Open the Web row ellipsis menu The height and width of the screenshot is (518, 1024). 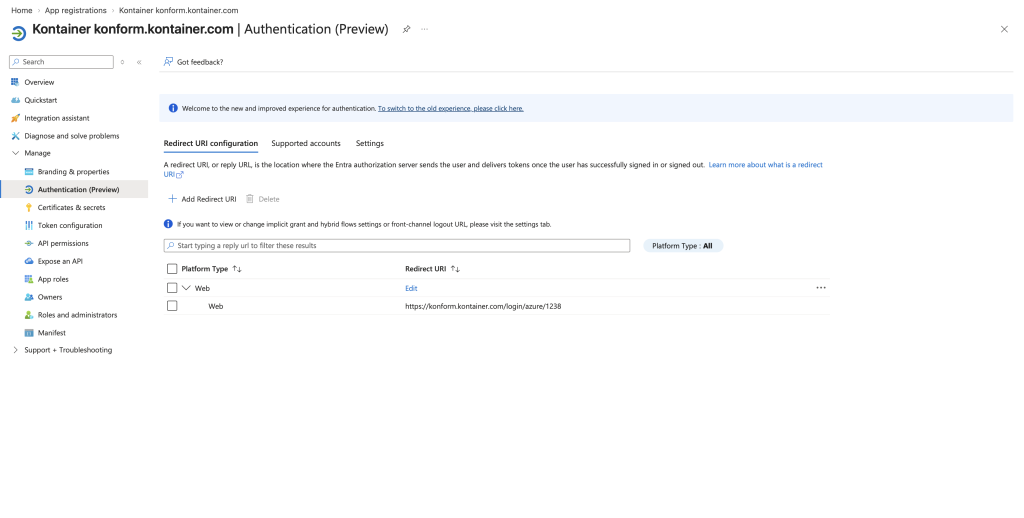[821, 287]
